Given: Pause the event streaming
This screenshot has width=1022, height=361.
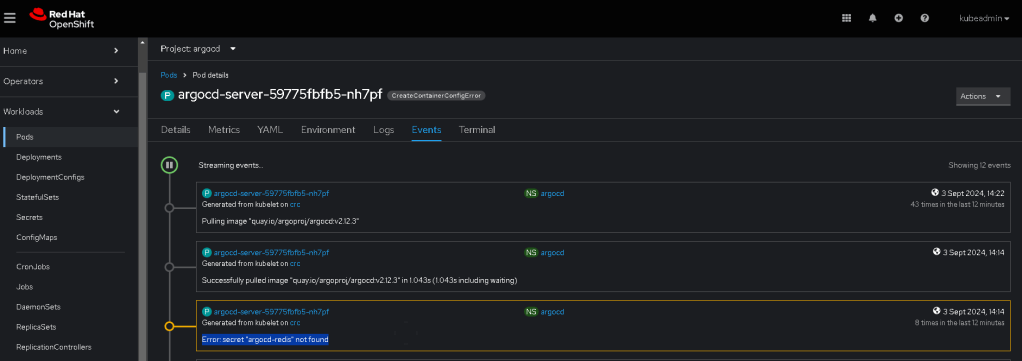Looking at the screenshot, I should click(169, 166).
